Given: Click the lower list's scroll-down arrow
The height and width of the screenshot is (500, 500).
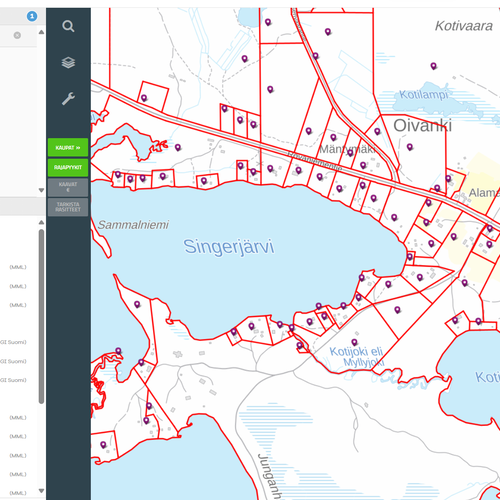Looking at the screenshot, I should click(41, 491).
